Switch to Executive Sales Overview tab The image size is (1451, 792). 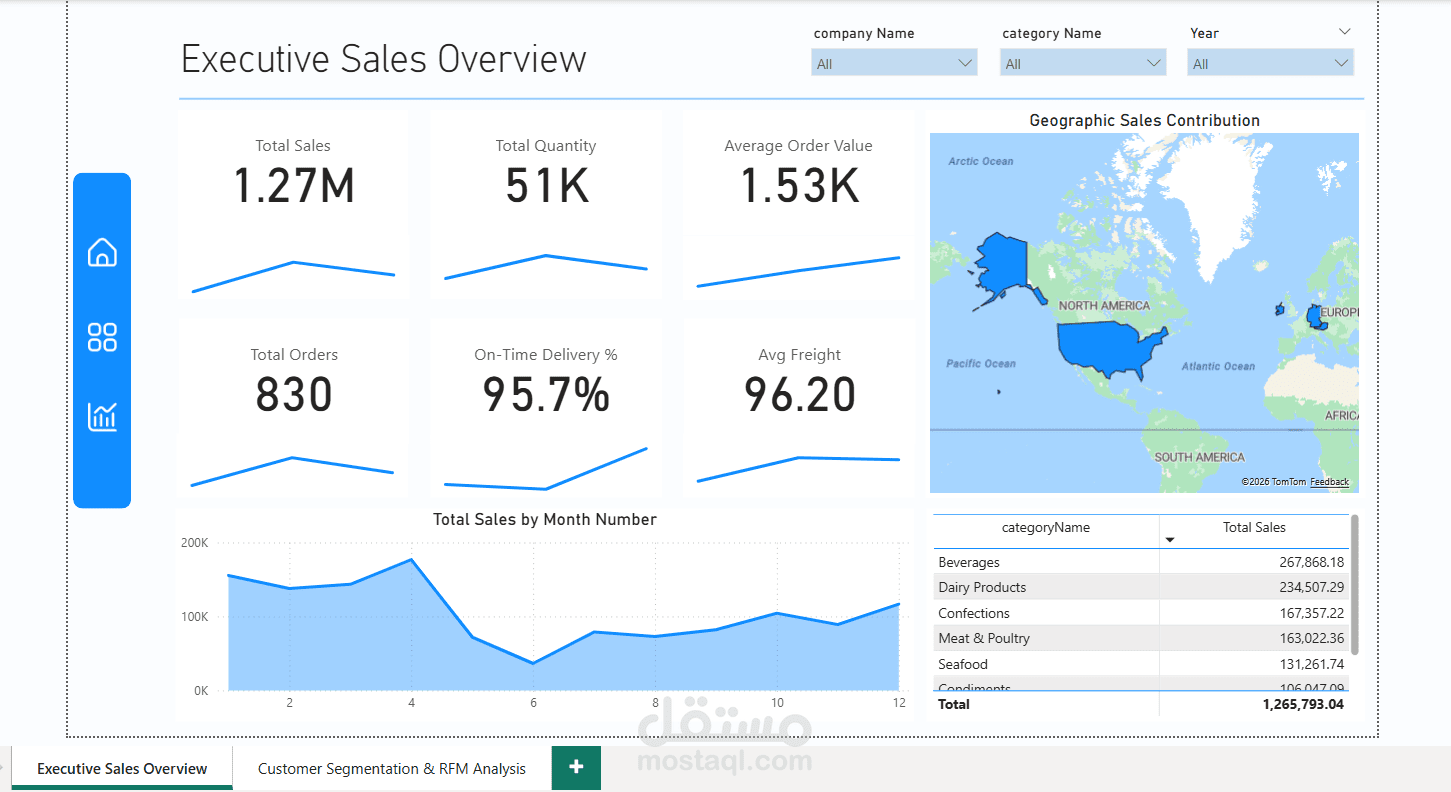pos(122,769)
